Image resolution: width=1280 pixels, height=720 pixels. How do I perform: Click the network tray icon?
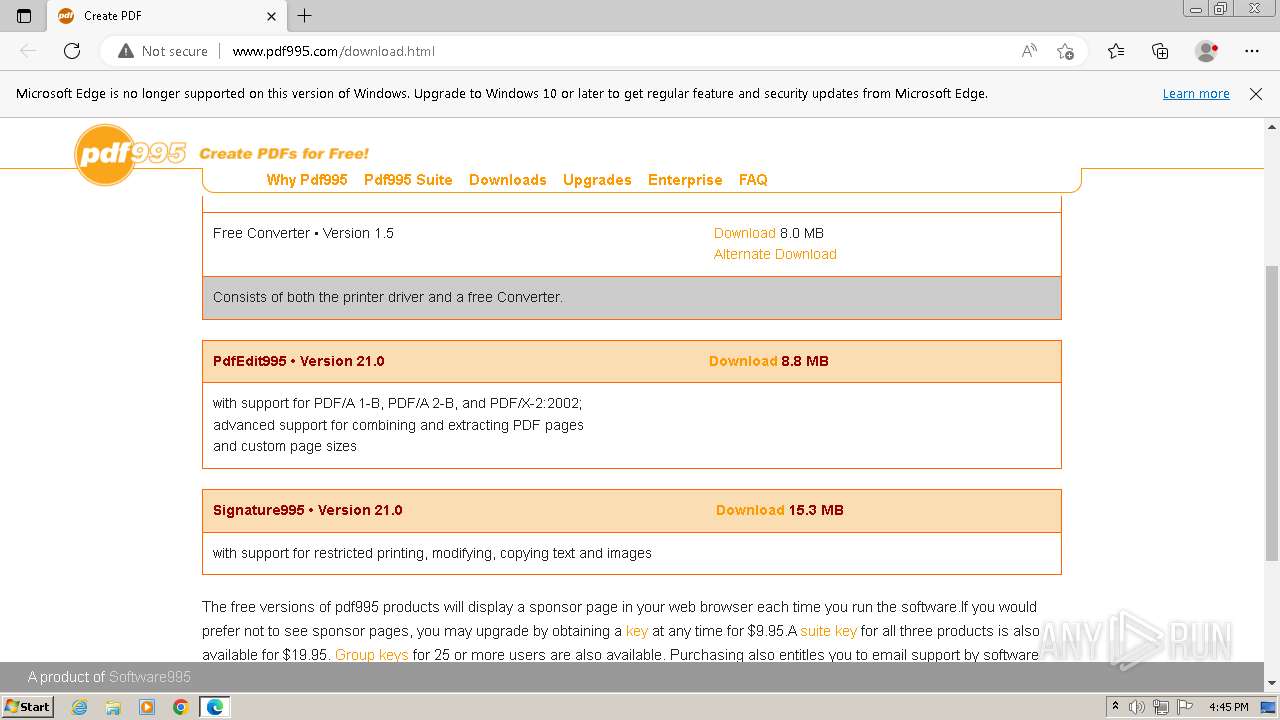tap(1161, 707)
